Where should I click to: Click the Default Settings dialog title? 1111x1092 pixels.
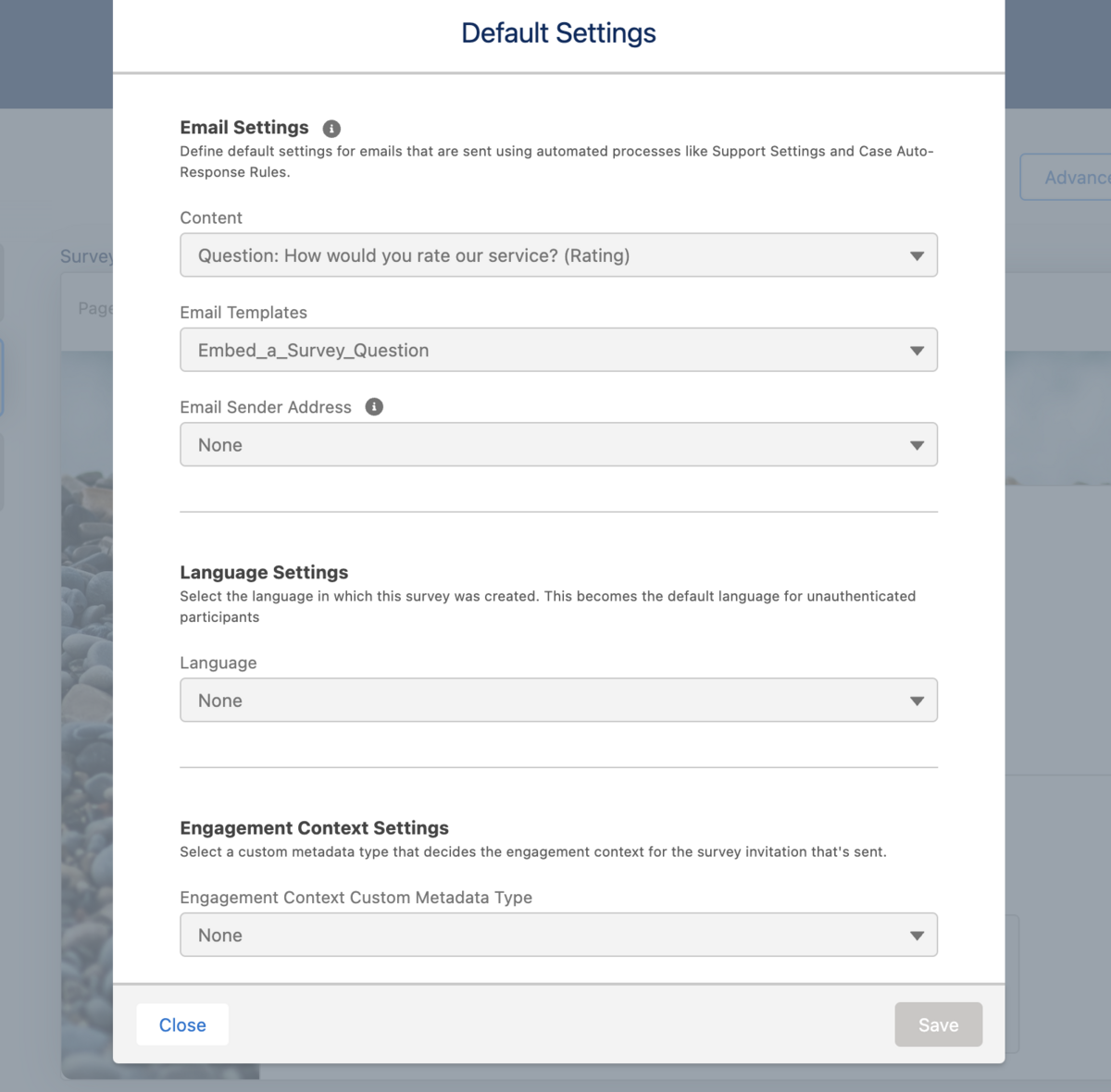[558, 32]
